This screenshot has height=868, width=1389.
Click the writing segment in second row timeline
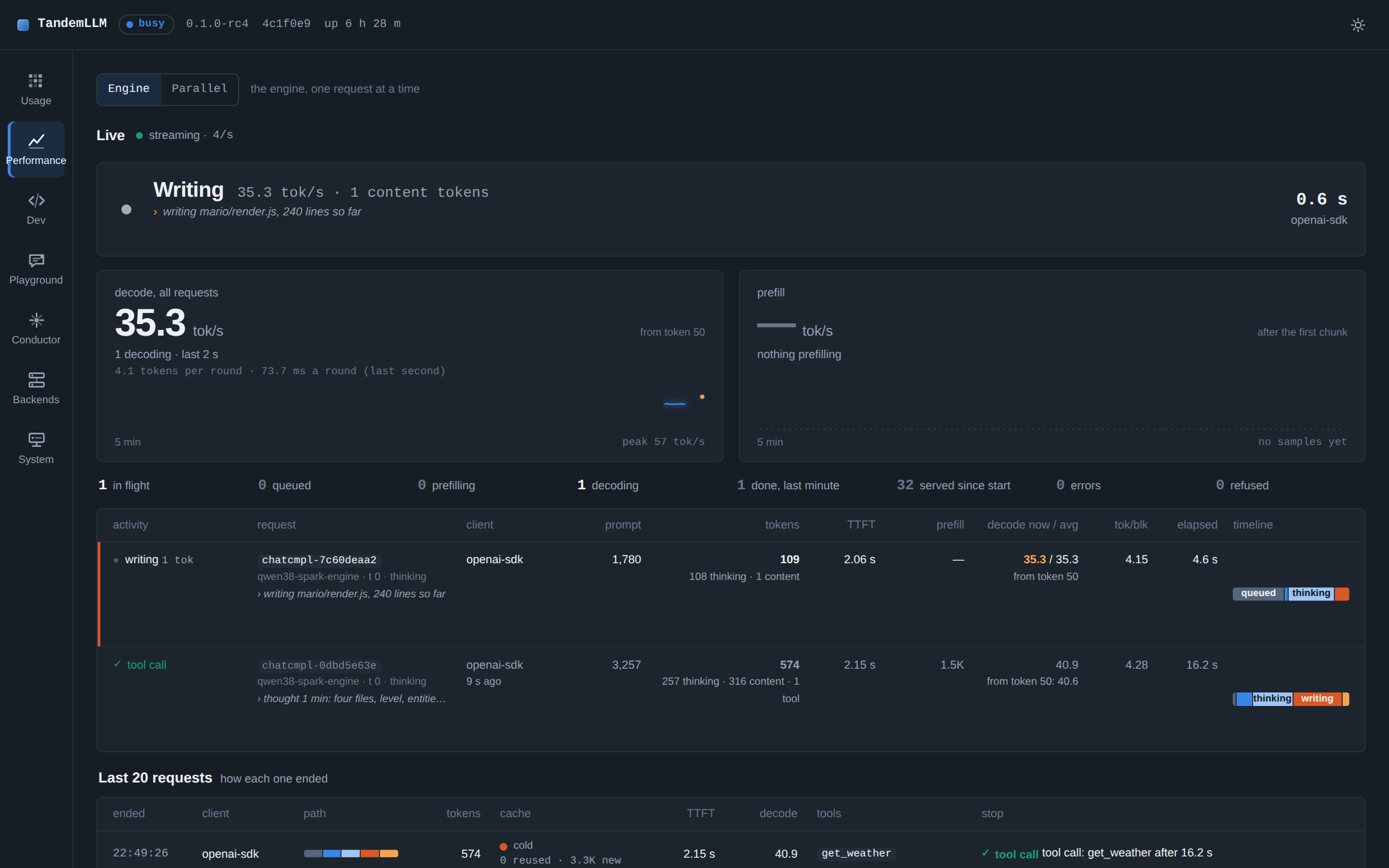tap(1317, 699)
